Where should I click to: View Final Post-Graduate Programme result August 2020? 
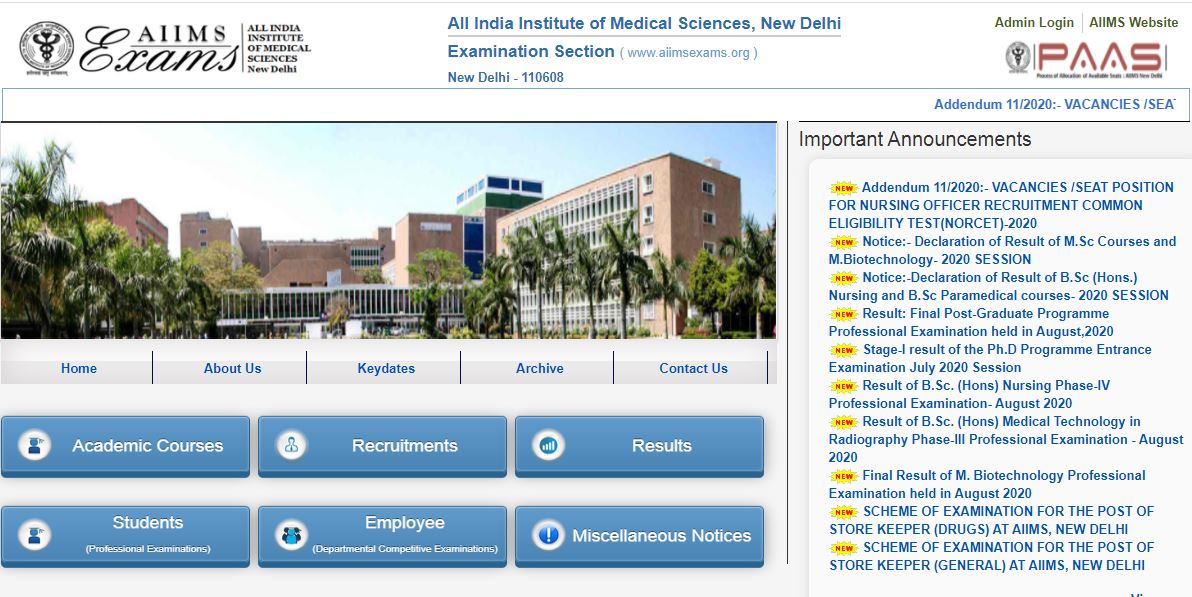click(x=971, y=322)
